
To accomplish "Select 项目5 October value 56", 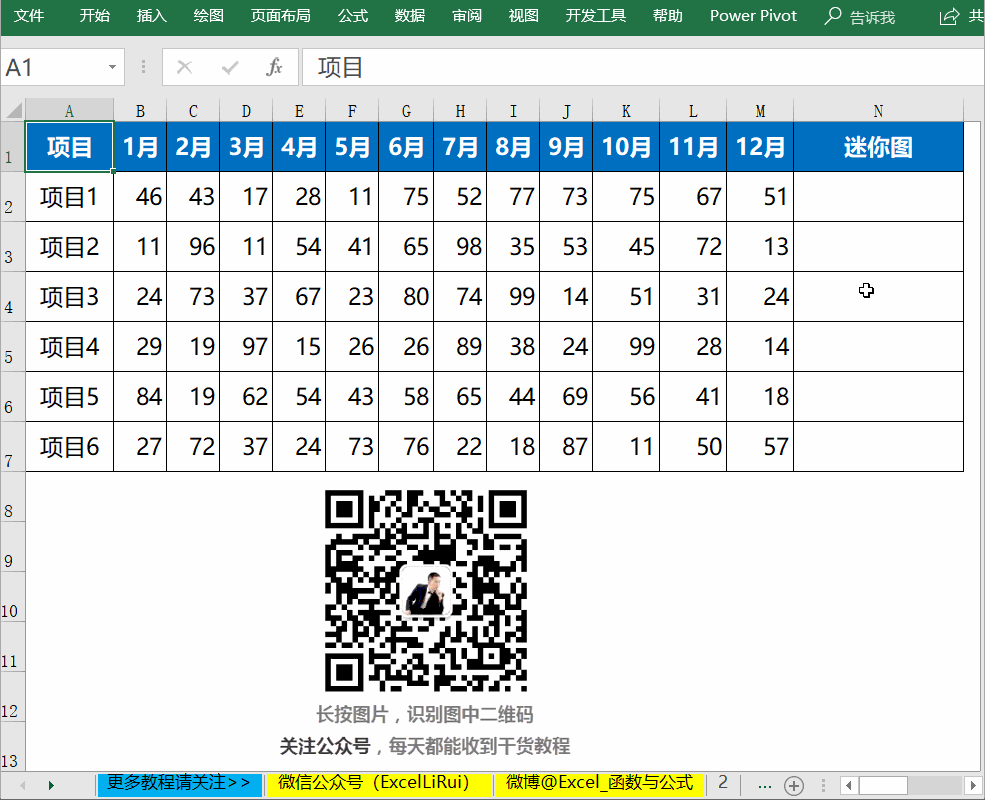I will (x=626, y=397).
